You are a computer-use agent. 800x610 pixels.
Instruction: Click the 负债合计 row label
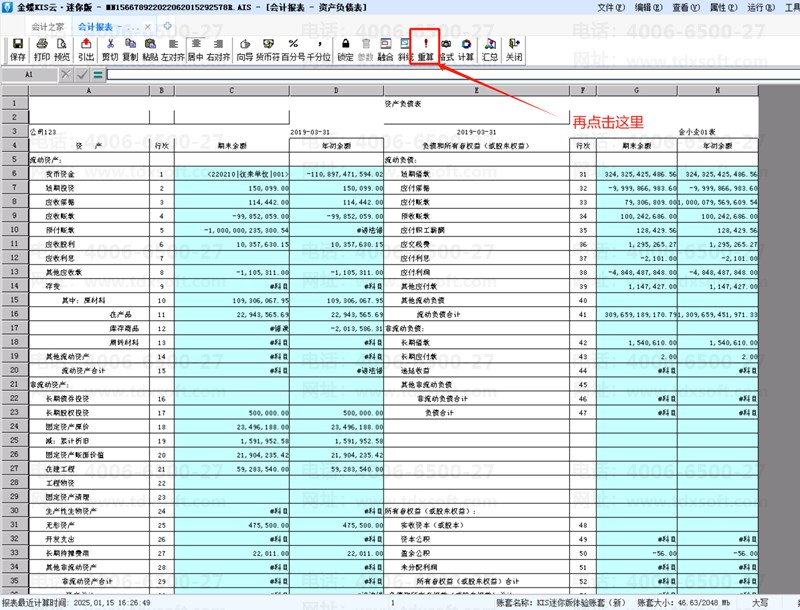click(439, 413)
